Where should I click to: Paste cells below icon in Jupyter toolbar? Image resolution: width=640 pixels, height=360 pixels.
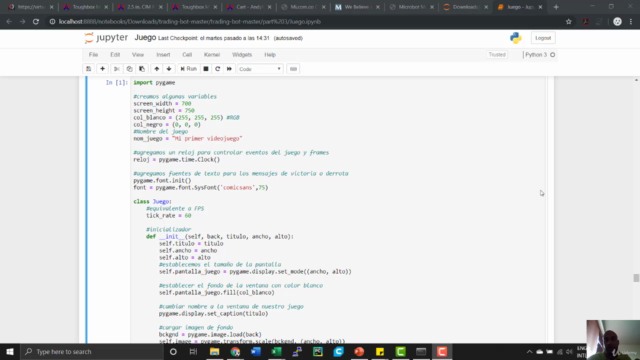pos(142,69)
